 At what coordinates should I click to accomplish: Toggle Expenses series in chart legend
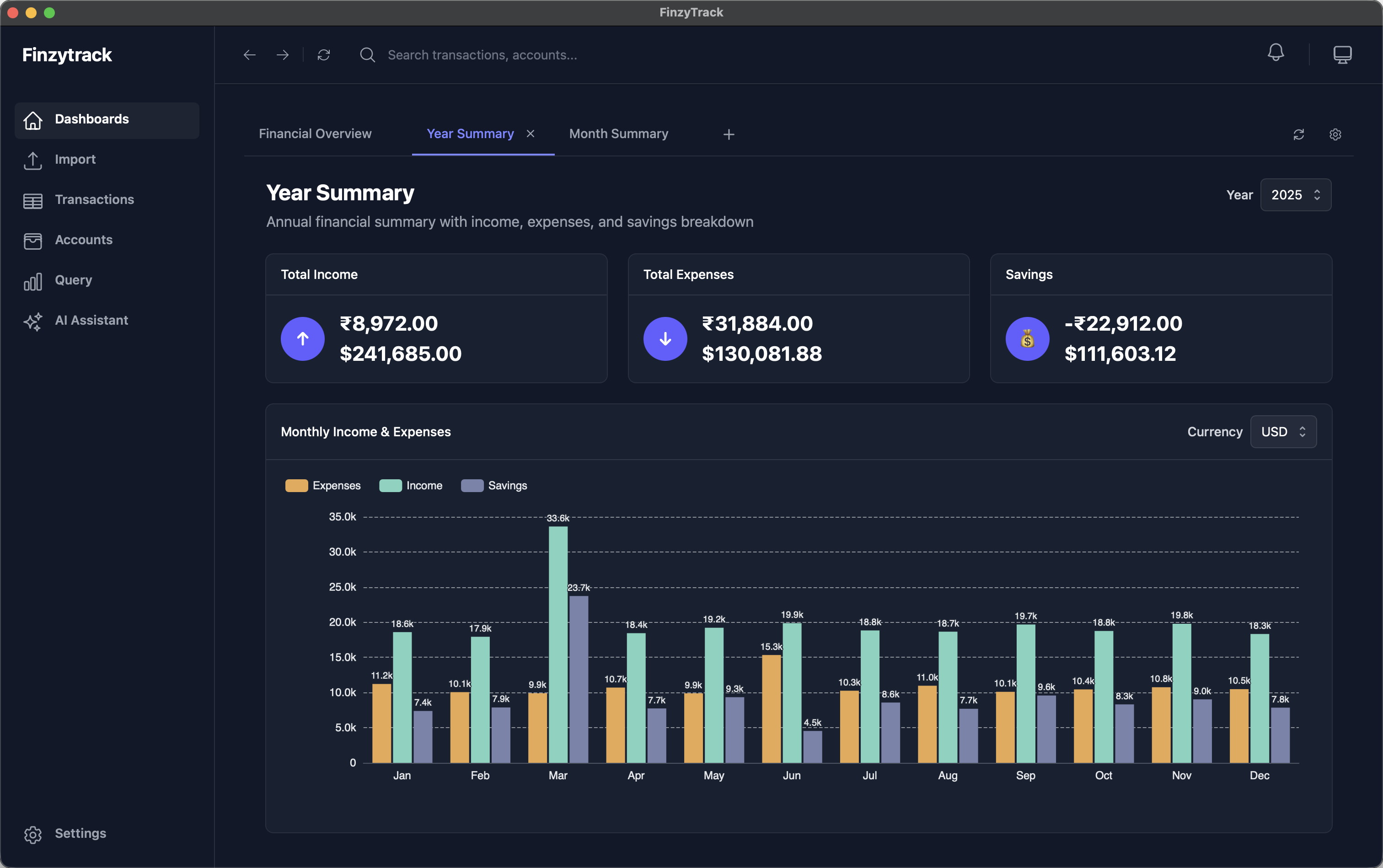(x=322, y=486)
